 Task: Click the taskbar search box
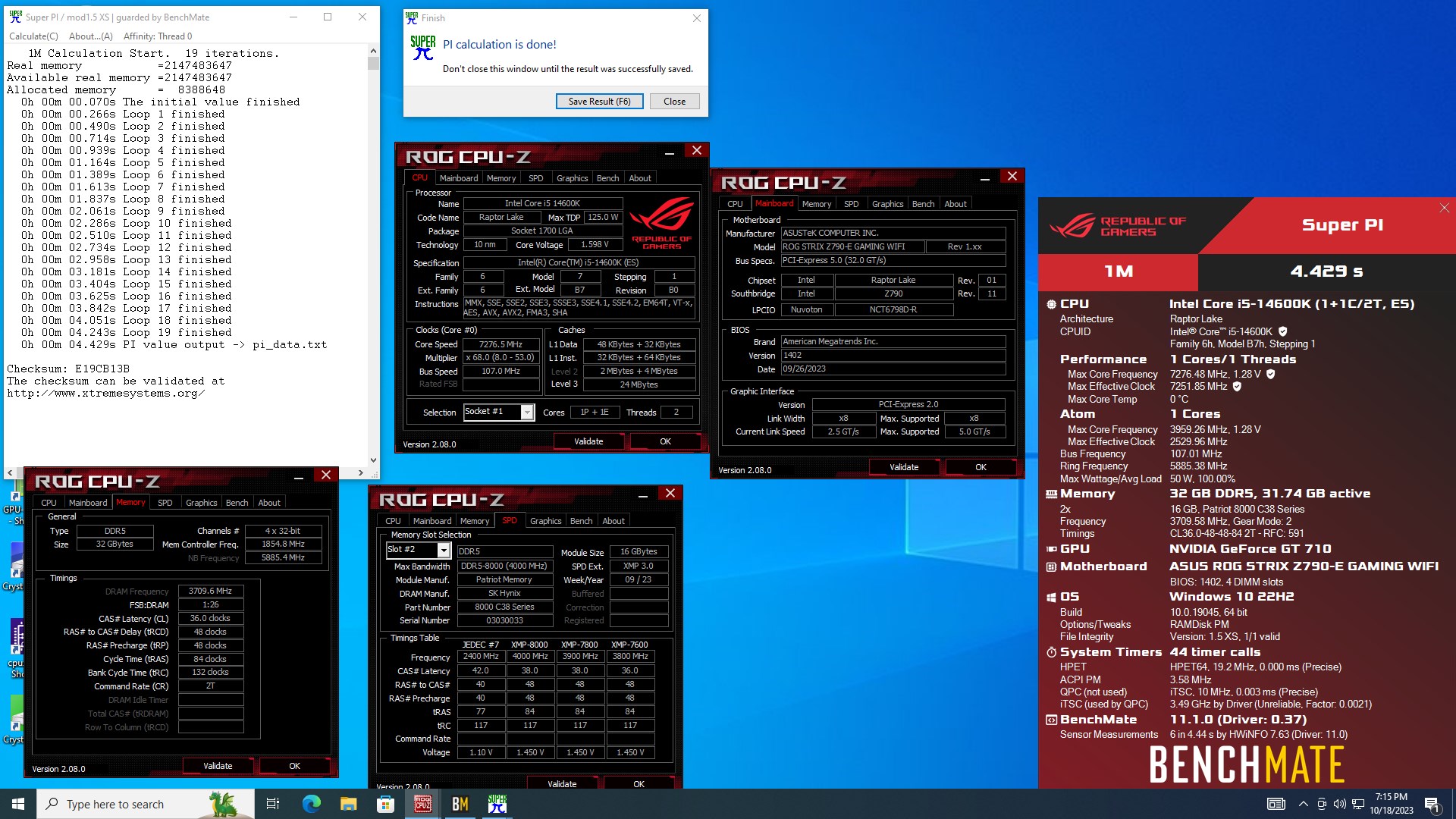pyautogui.click(x=146, y=804)
